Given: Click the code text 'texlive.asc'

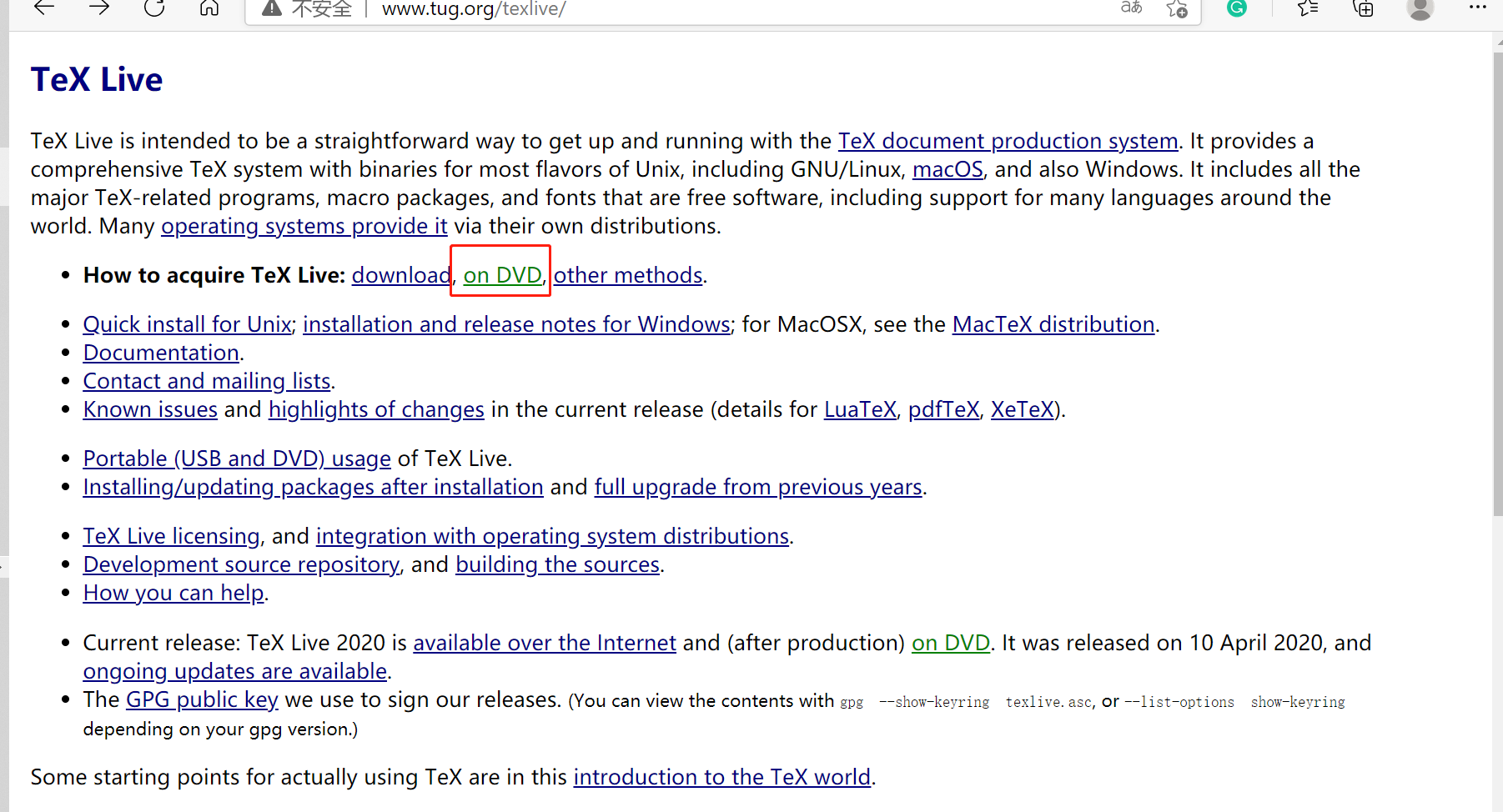Looking at the screenshot, I should pyautogui.click(x=1048, y=702).
